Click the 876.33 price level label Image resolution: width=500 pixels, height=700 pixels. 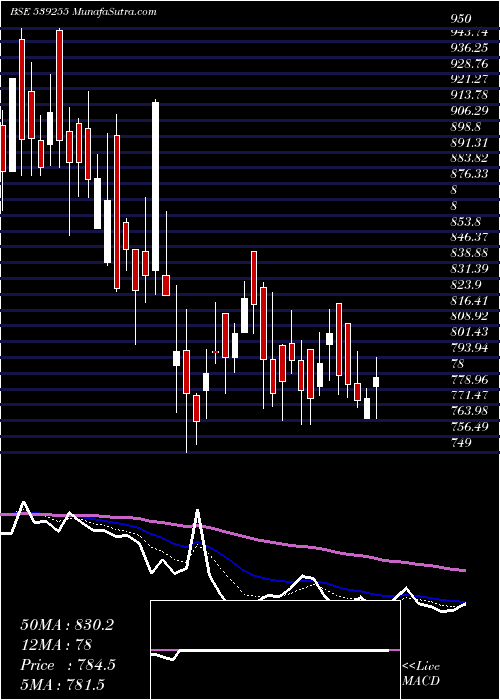point(470,174)
